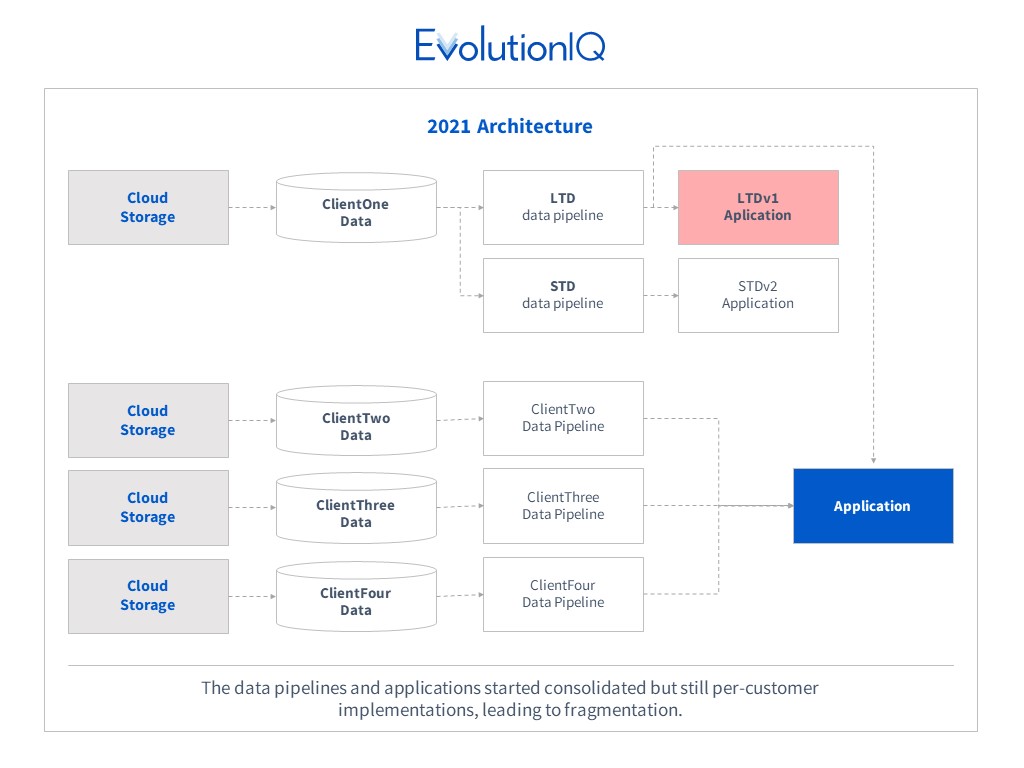This screenshot has width=1024, height=768.
Task: Click the Cloud Storage box feeding ClientFour Data
Action: (148, 596)
